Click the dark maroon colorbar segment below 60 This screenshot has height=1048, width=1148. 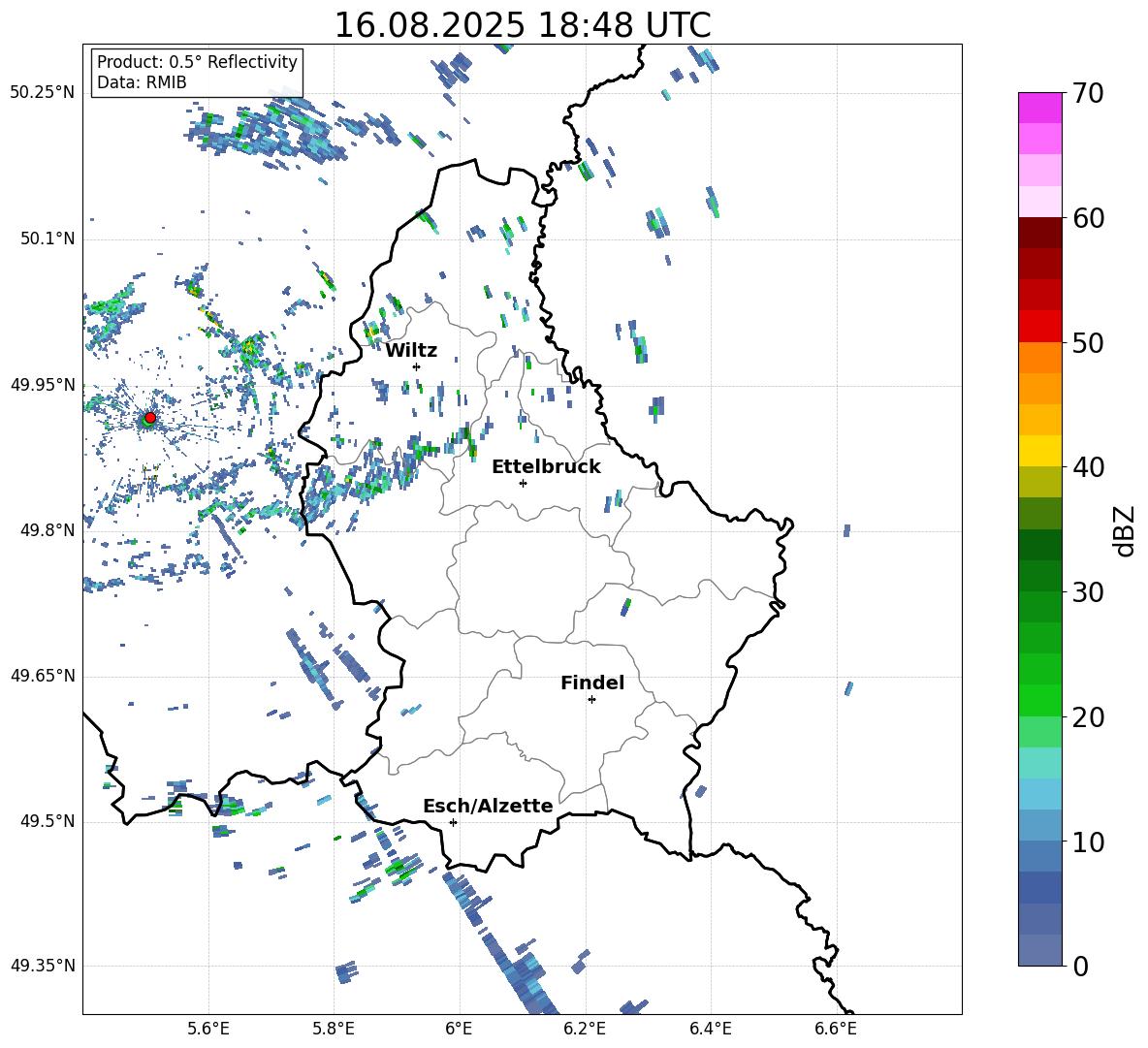point(1040,234)
